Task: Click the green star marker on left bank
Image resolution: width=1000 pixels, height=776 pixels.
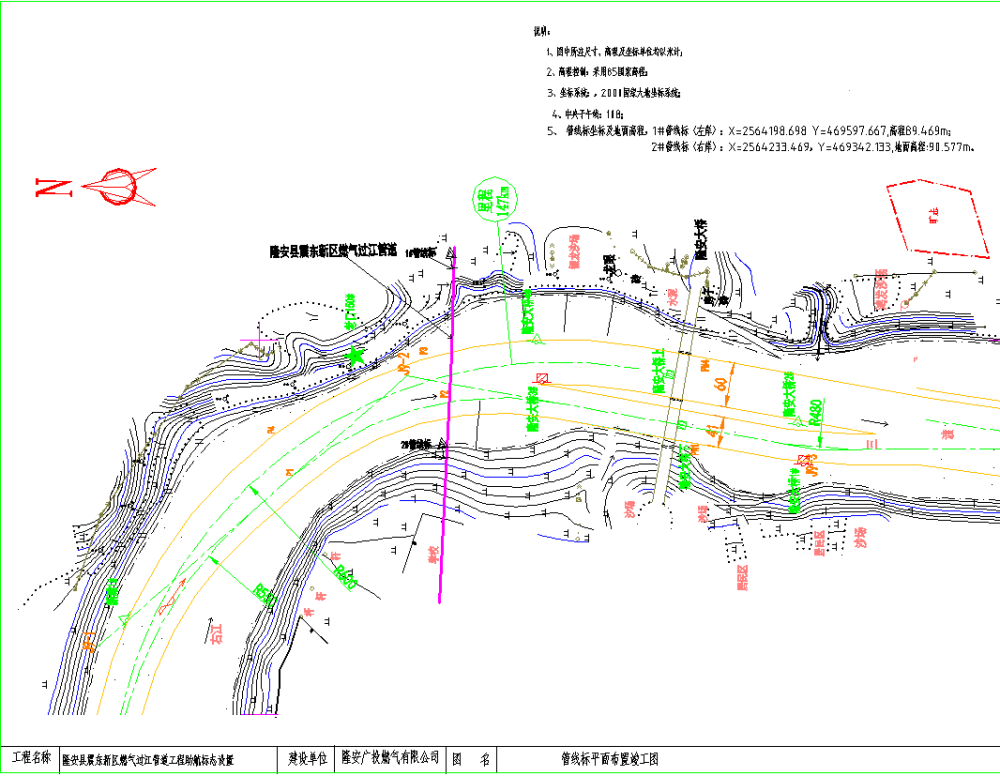Action: click(353, 356)
